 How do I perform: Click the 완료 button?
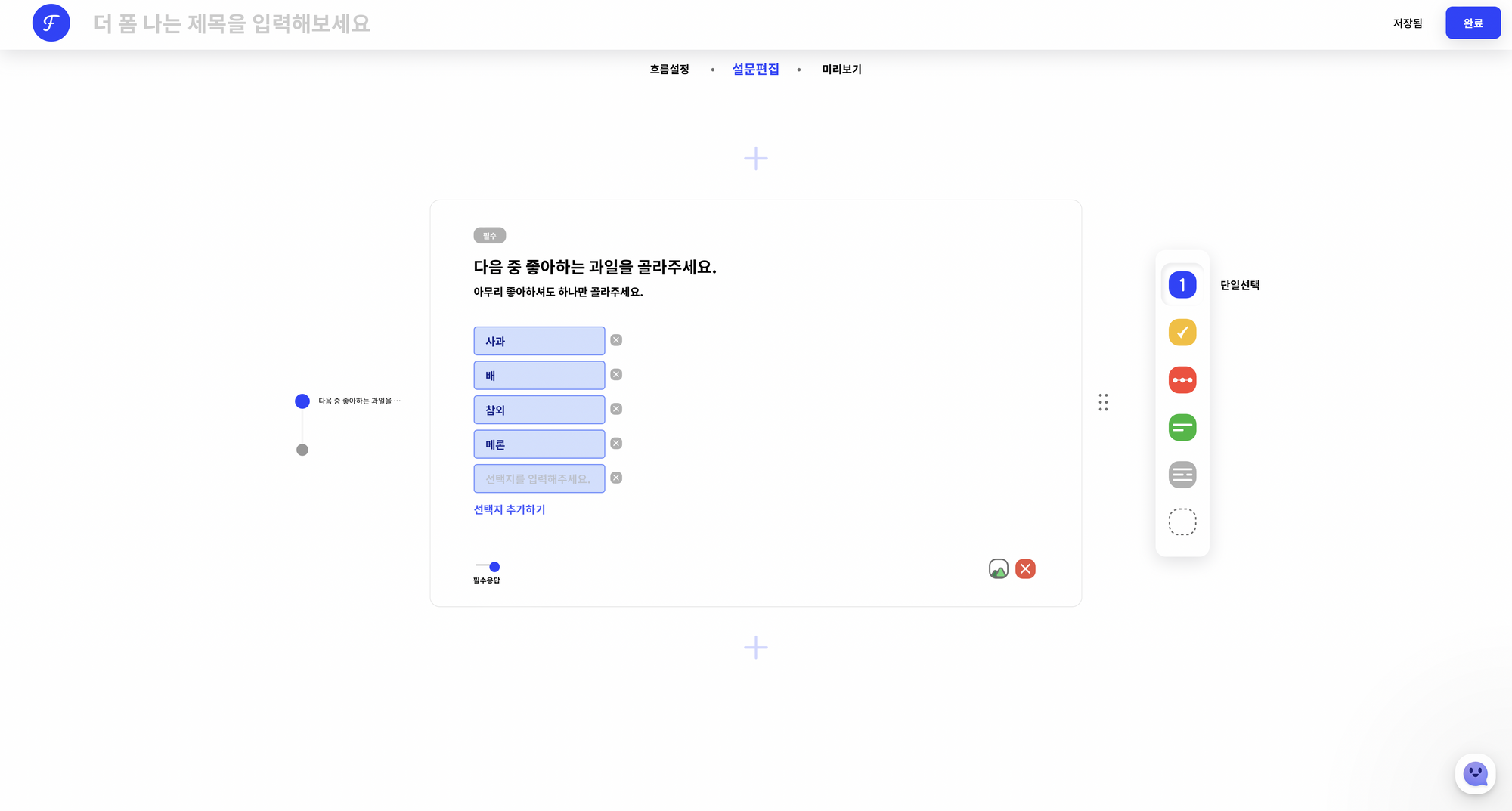point(1472,23)
